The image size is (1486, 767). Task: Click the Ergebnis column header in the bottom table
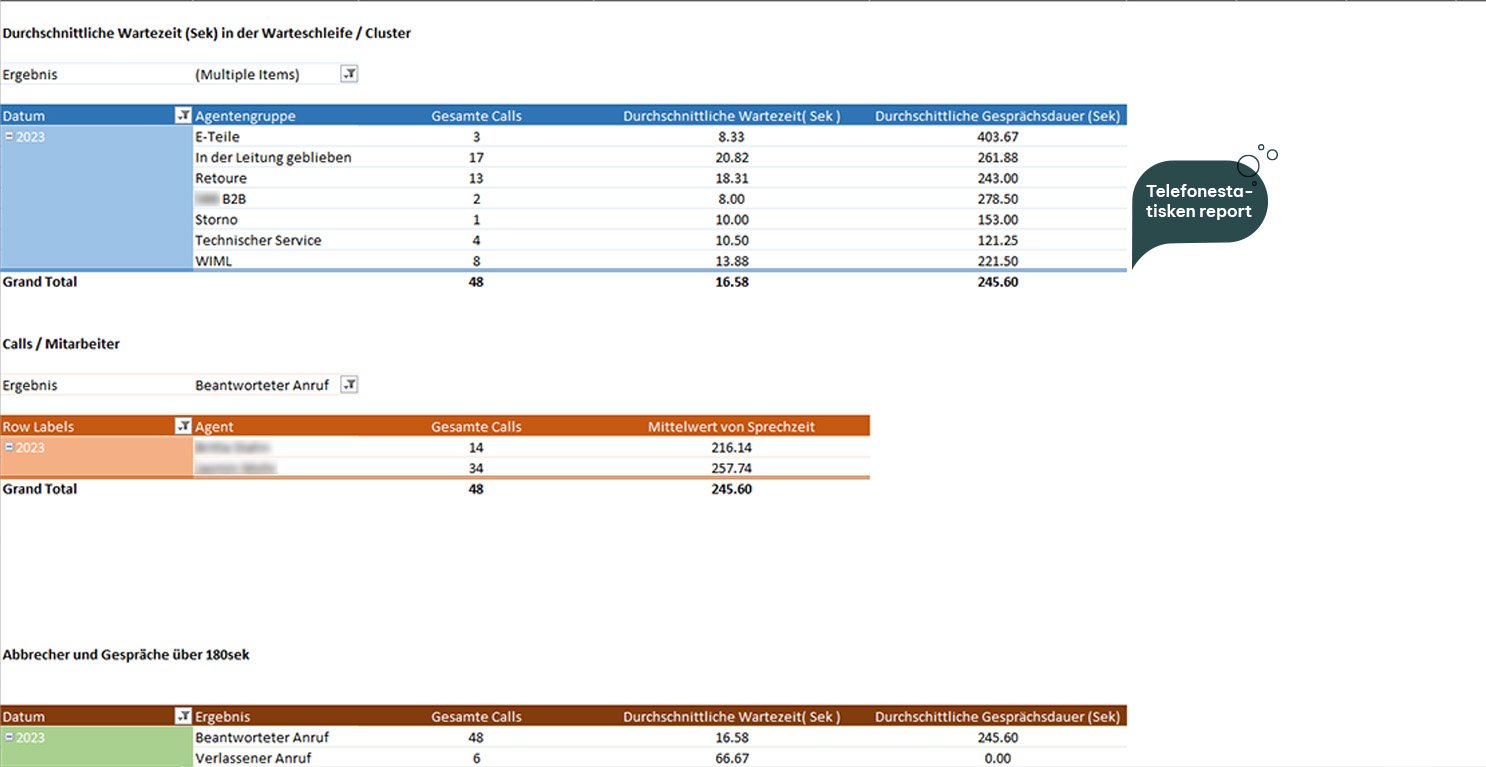click(x=223, y=716)
